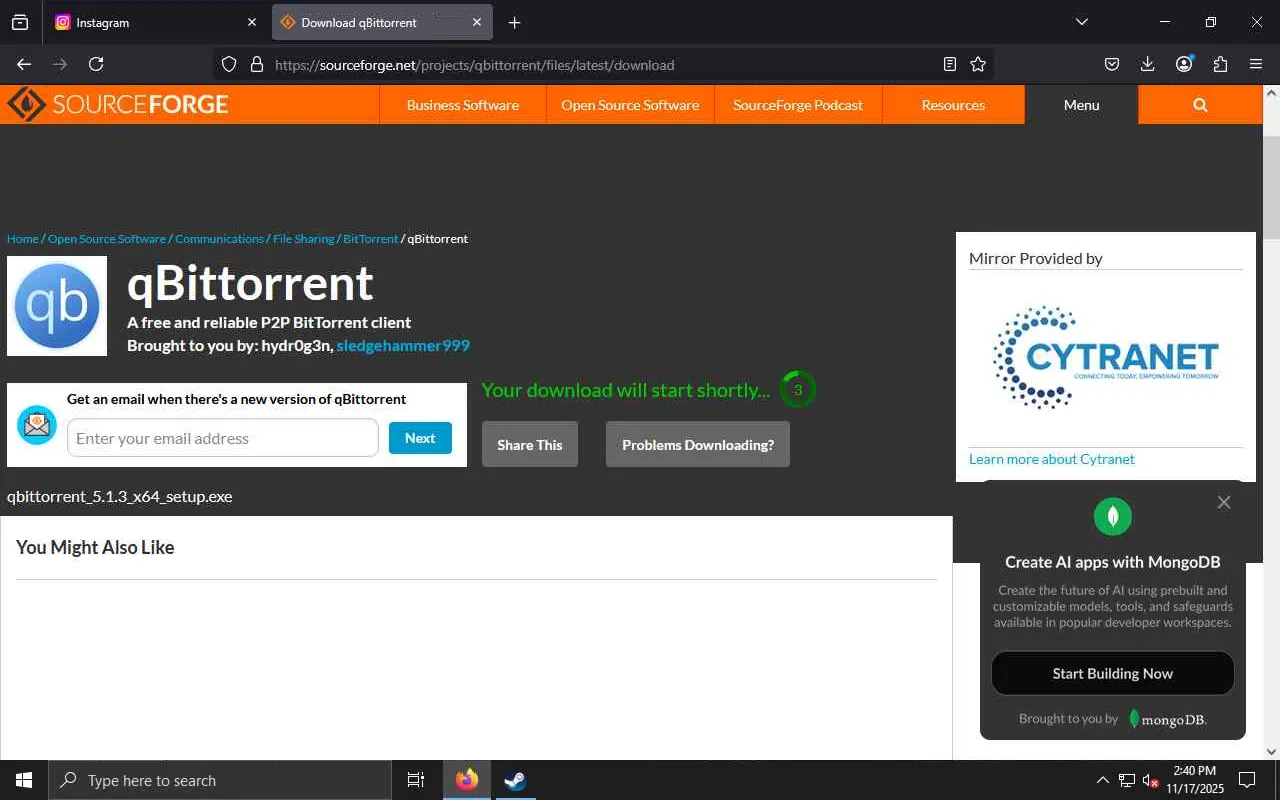Close the Download qBittorrent tab
Image resolution: width=1280 pixels, height=800 pixels.
coord(477,22)
